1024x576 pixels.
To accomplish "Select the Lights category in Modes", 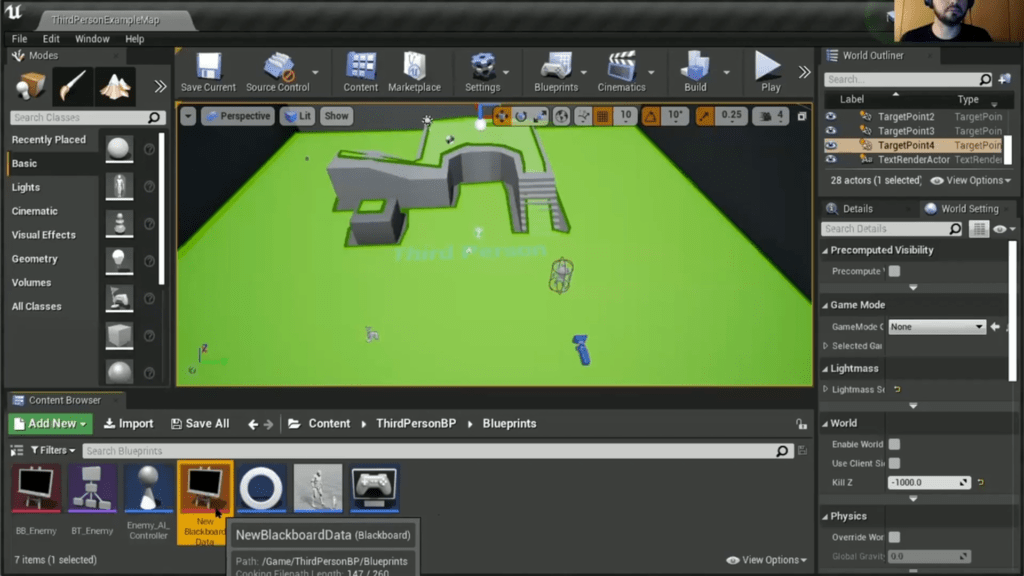I will [26, 187].
